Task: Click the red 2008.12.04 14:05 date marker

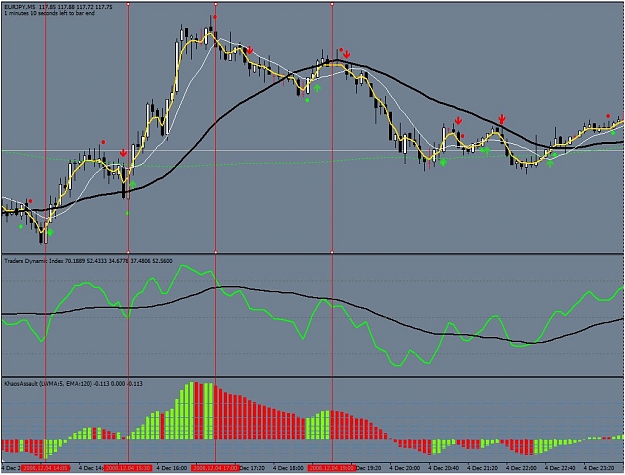Action: (45, 468)
